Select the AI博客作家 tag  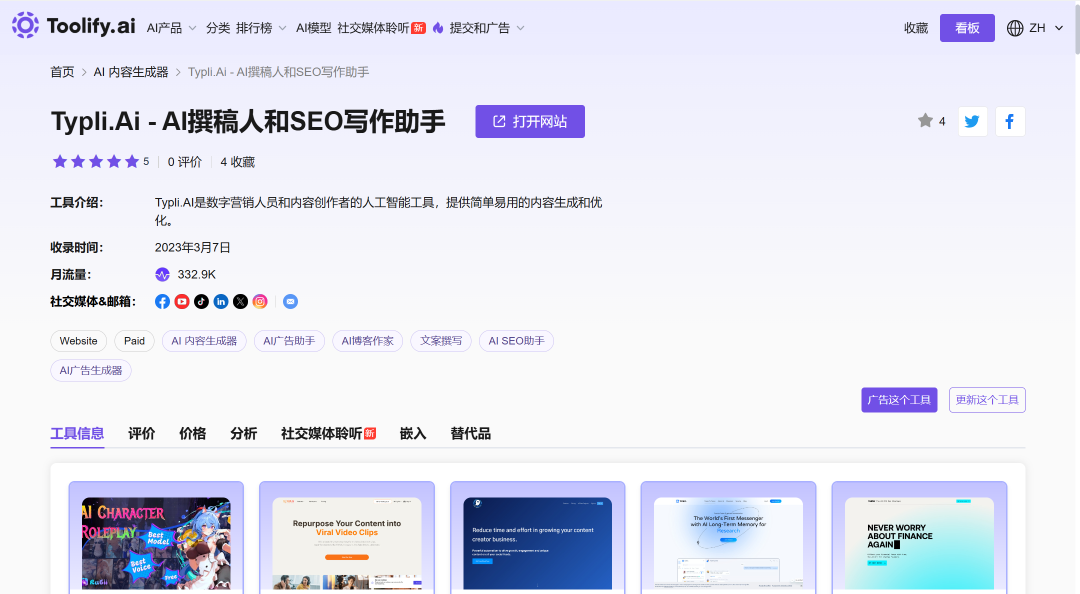pyautogui.click(x=368, y=341)
